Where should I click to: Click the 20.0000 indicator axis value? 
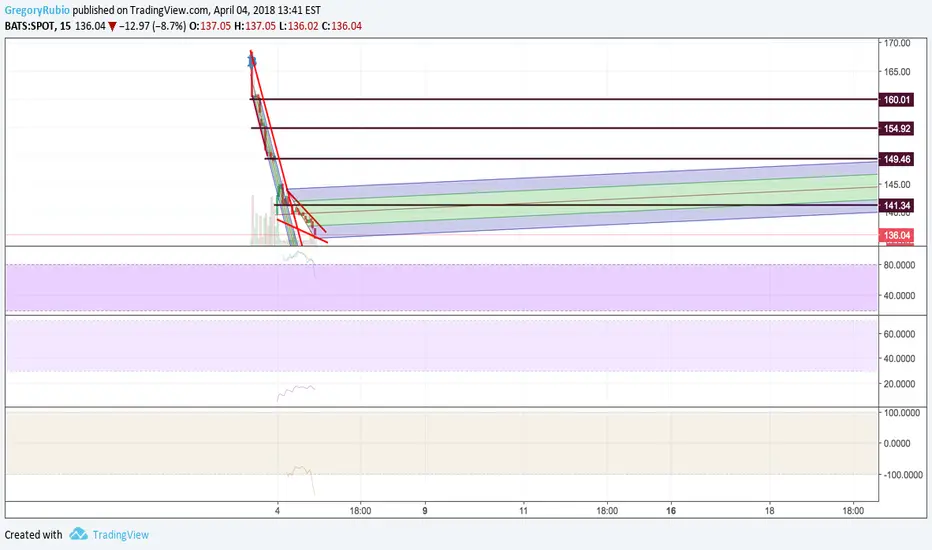(x=899, y=384)
